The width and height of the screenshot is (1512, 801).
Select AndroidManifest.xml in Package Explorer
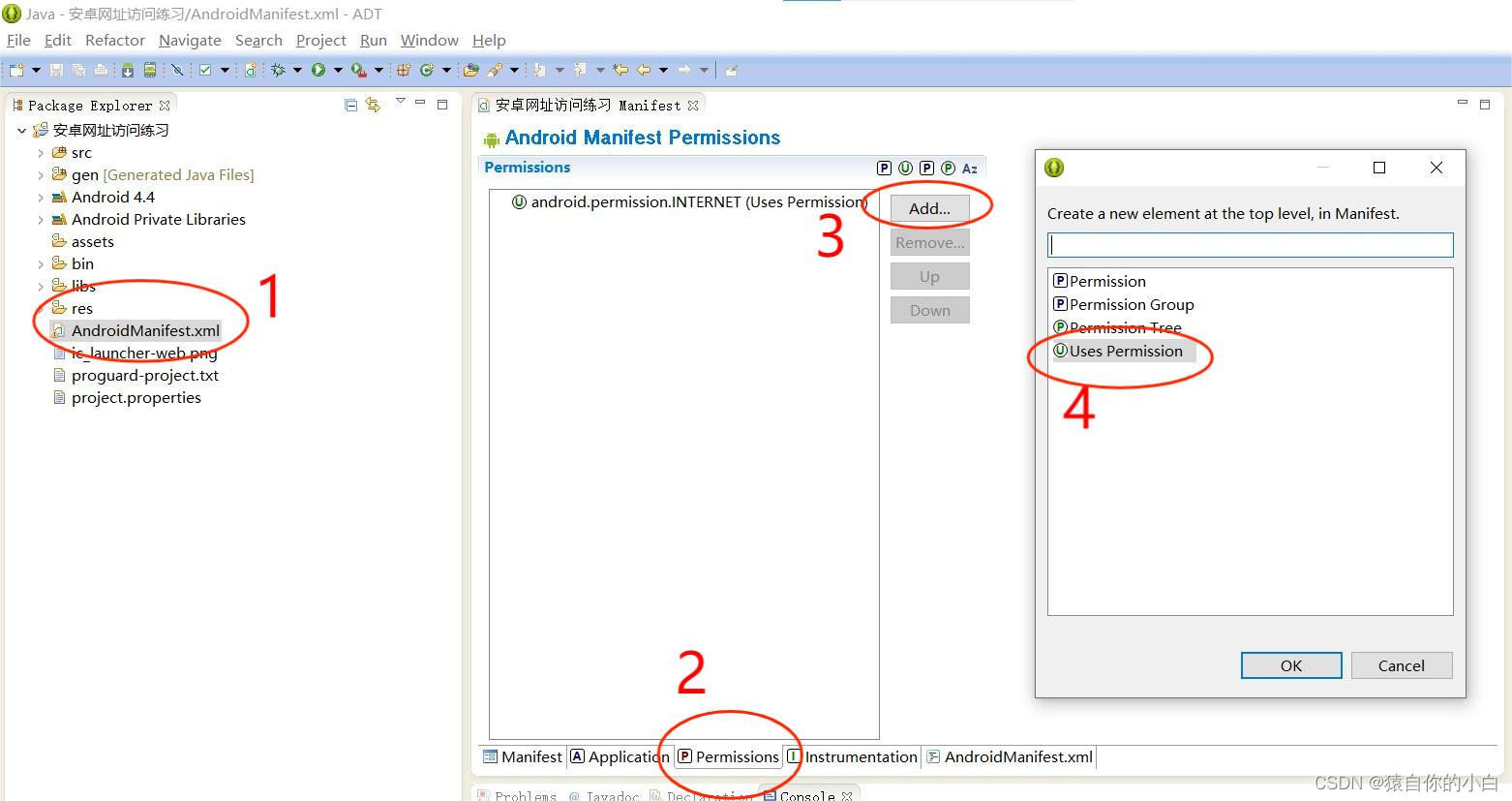click(136, 330)
